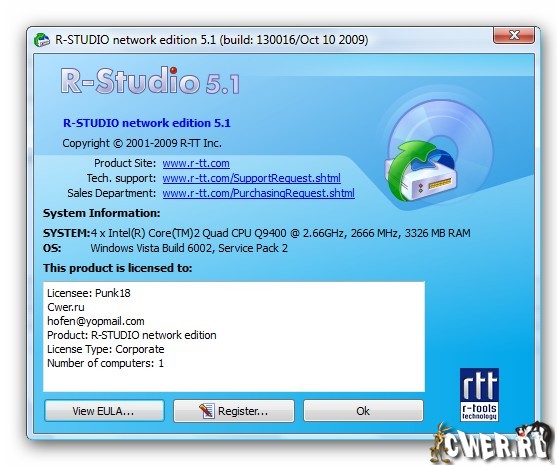Open the www.r-tt.com product site link
The image size is (557, 467).
196,163
